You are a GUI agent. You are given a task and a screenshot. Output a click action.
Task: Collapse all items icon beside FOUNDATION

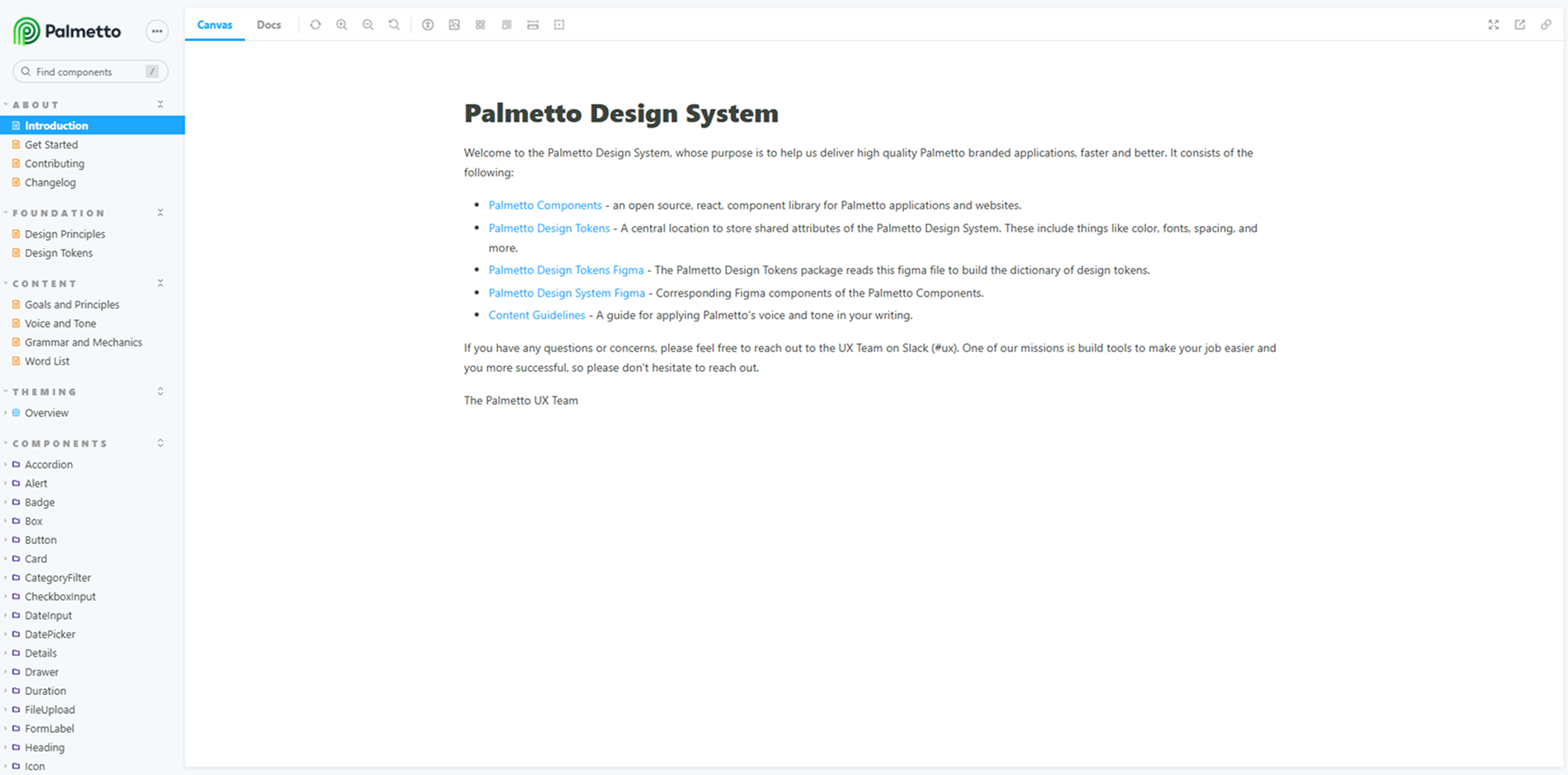(x=160, y=213)
